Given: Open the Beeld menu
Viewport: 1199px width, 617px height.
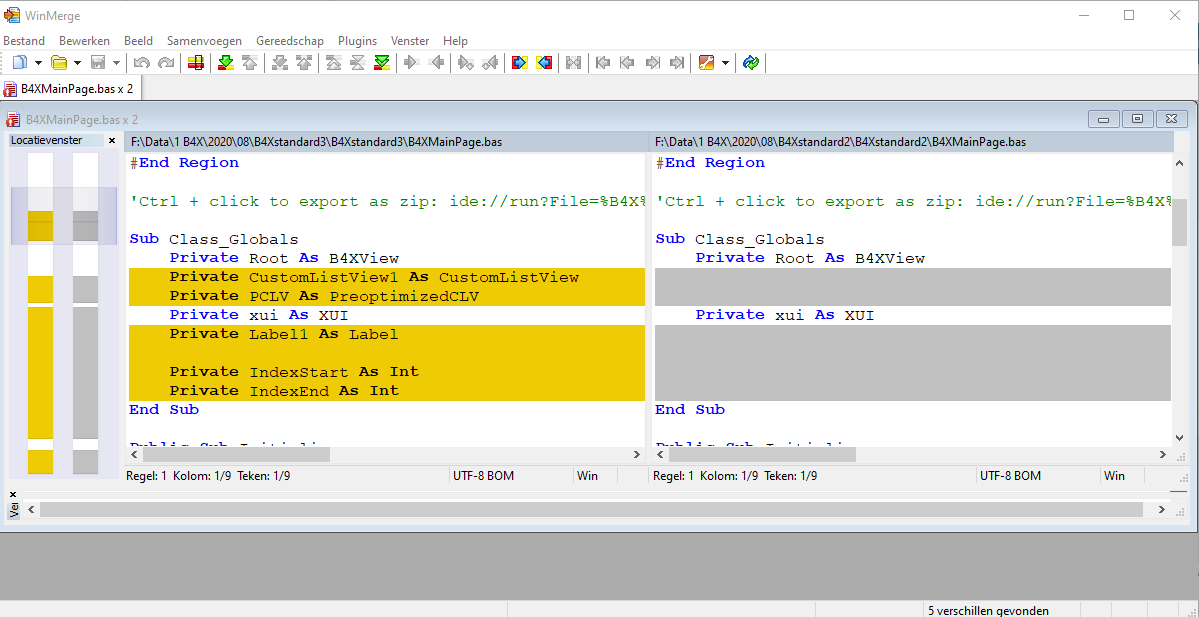Looking at the screenshot, I should click(138, 41).
